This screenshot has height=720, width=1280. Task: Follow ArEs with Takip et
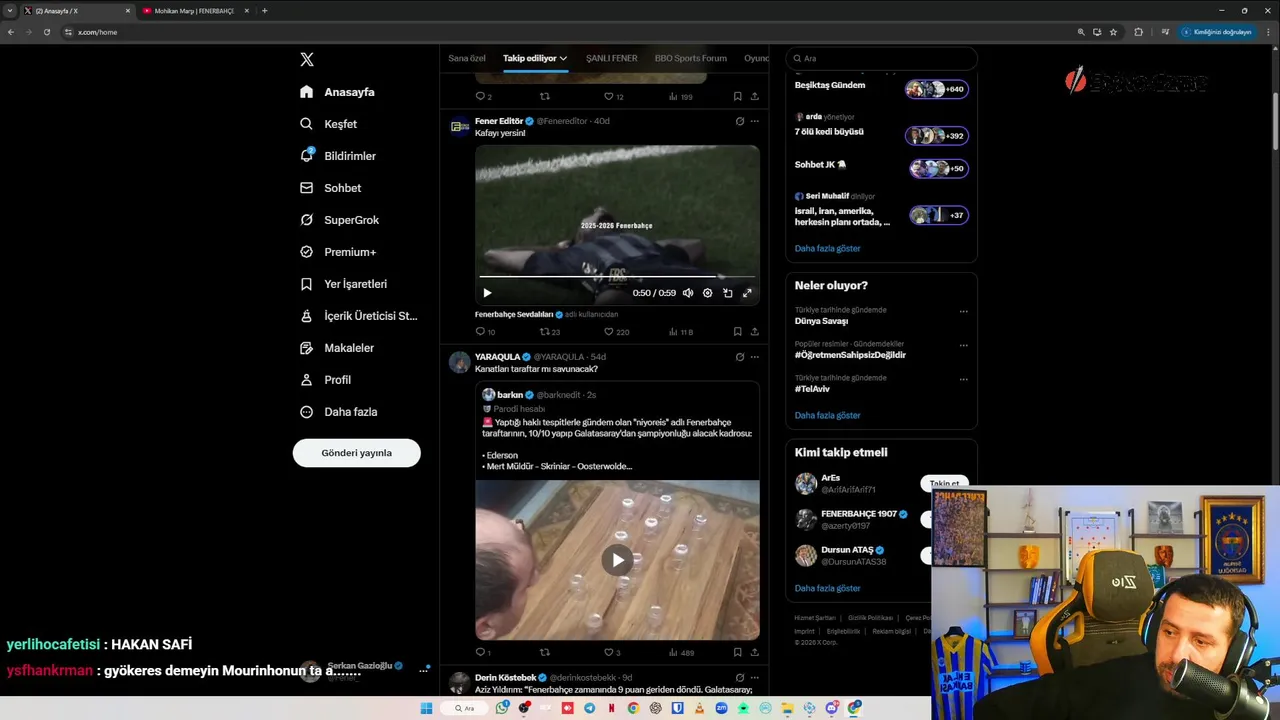[x=944, y=483]
